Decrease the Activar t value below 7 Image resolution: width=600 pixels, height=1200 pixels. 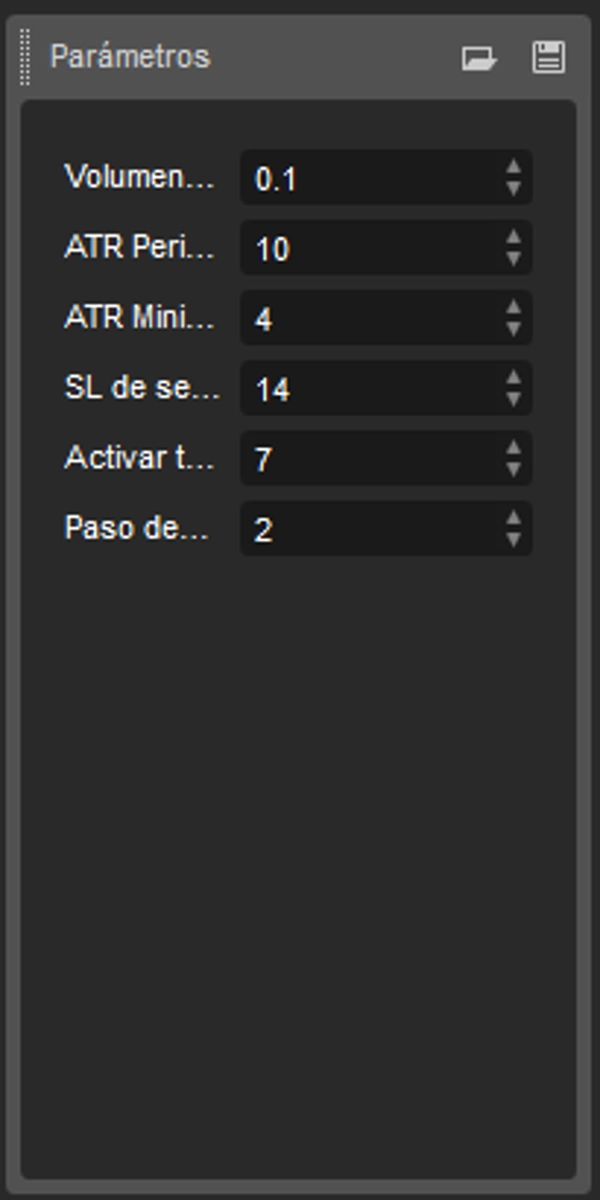coord(515,467)
